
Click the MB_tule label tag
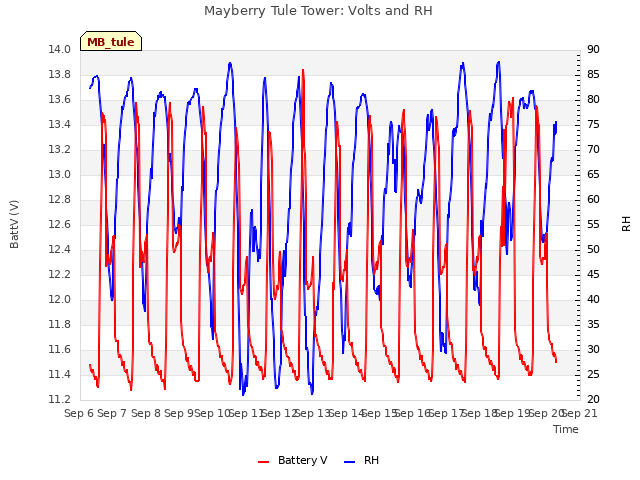(111, 42)
